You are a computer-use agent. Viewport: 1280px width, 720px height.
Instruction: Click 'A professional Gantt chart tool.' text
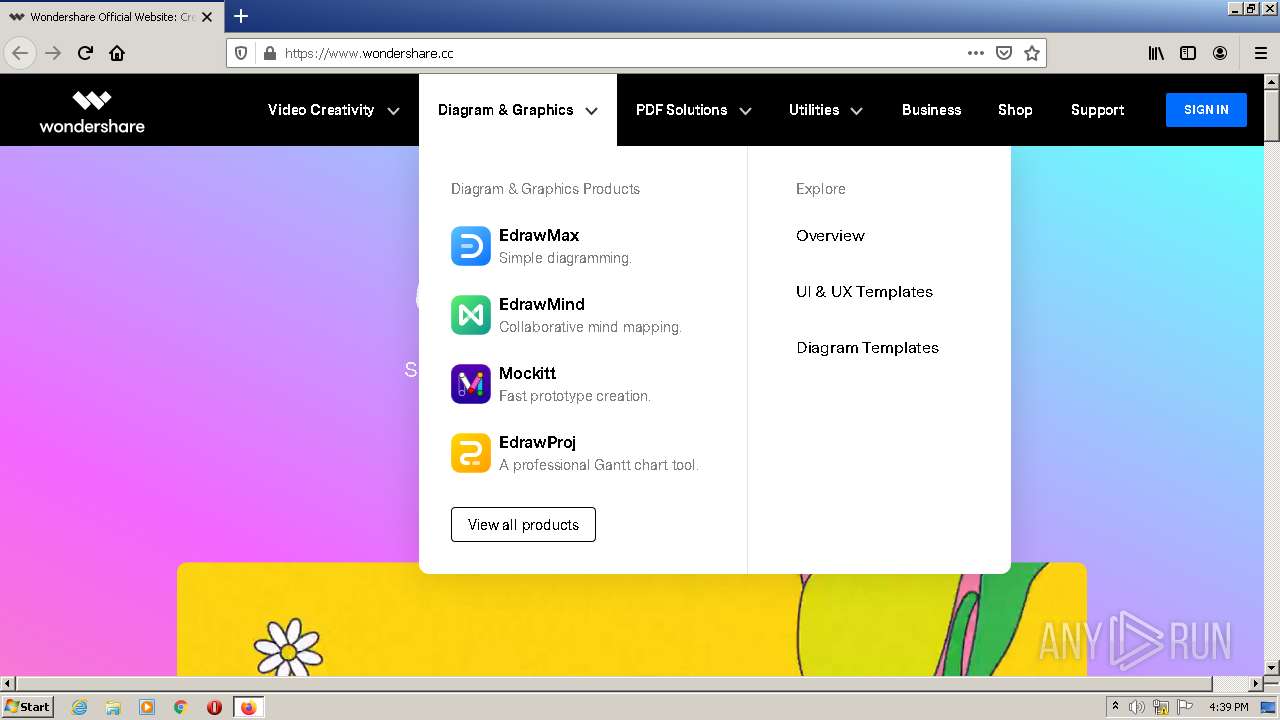tap(598, 465)
